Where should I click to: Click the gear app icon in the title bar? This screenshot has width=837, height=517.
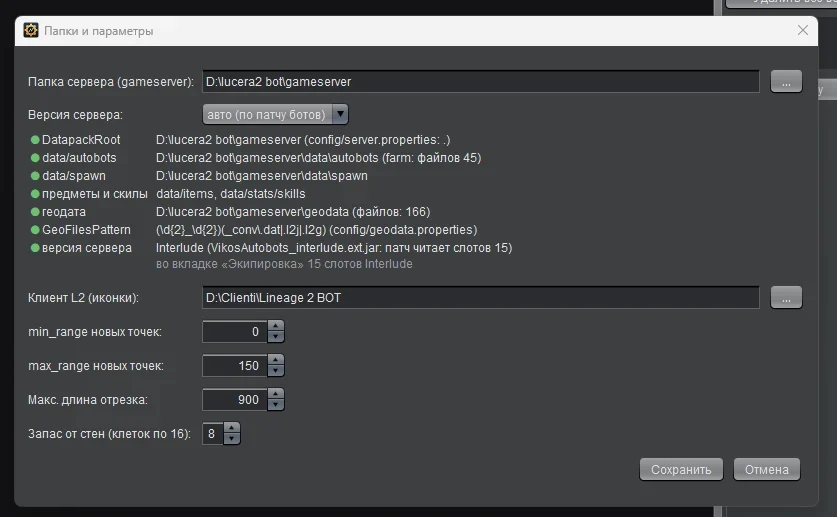click(x=31, y=30)
